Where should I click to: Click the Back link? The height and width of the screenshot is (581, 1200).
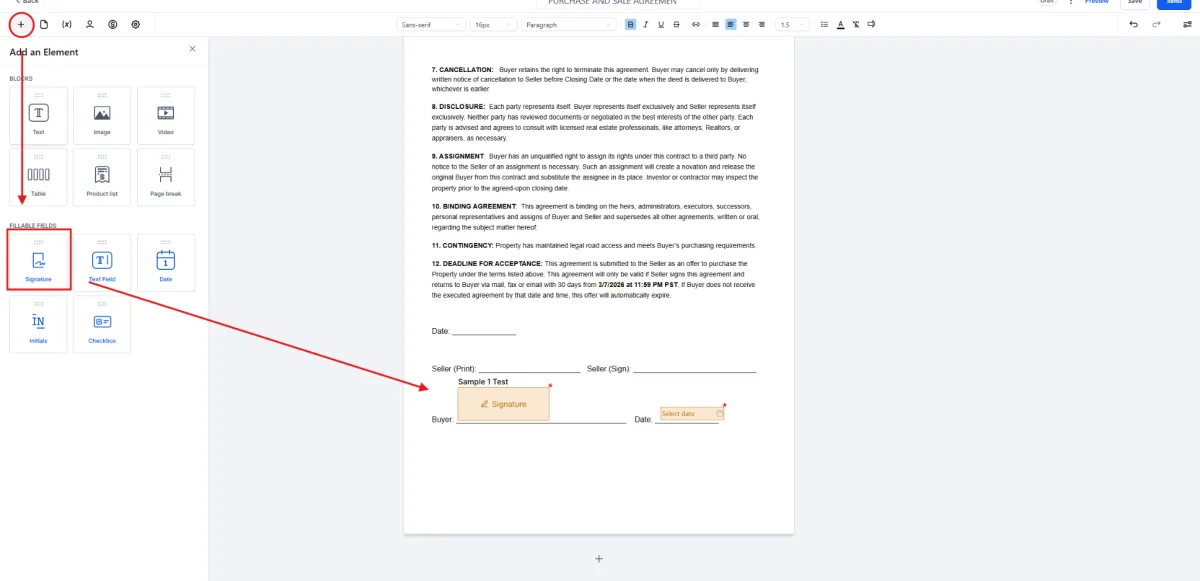(25, 2)
